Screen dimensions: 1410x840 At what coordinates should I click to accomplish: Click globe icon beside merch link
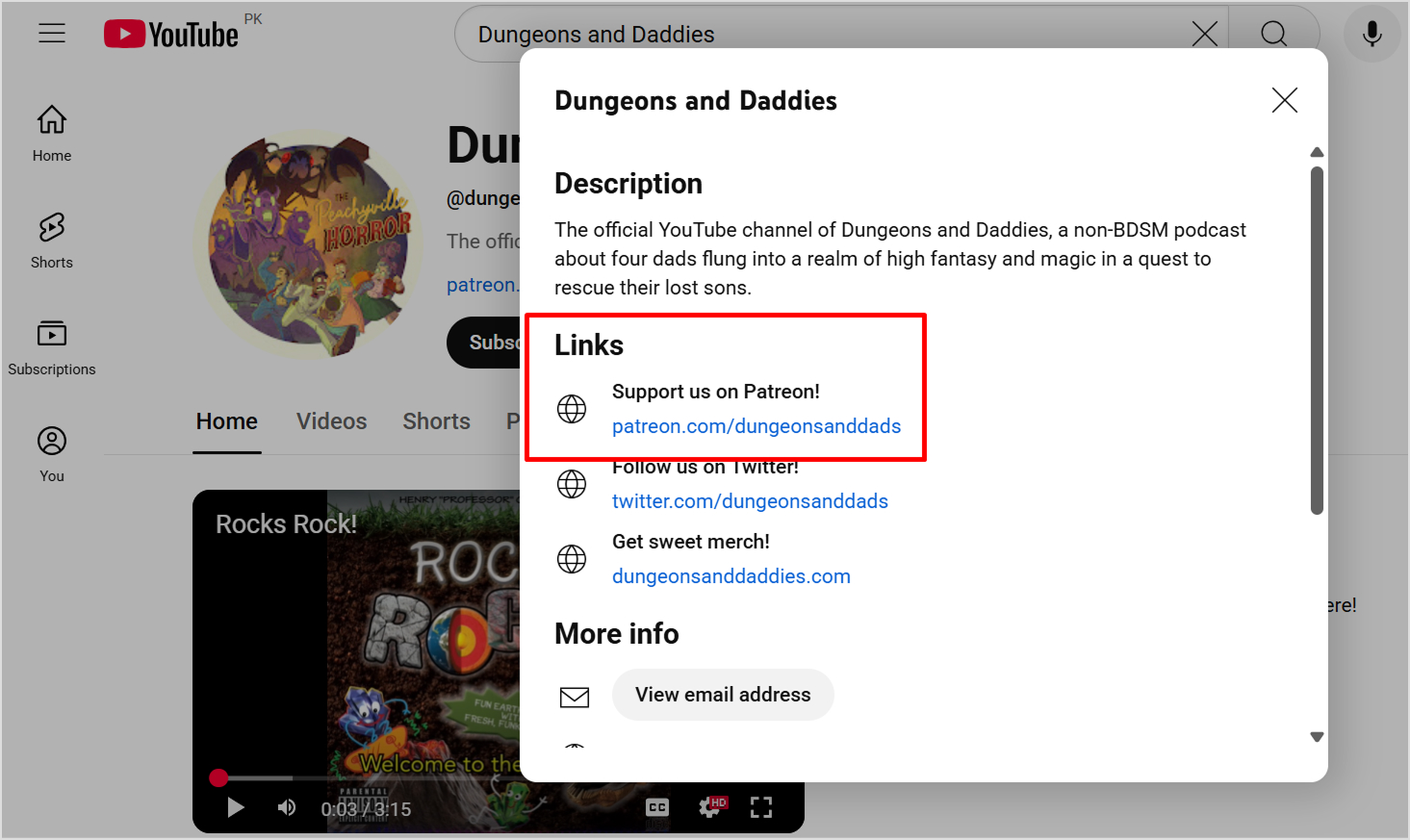[x=572, y=559]
